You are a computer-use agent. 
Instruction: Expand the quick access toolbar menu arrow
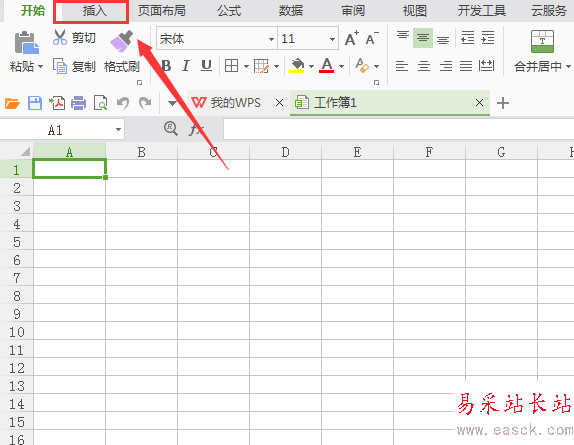[x=172, y=103]
